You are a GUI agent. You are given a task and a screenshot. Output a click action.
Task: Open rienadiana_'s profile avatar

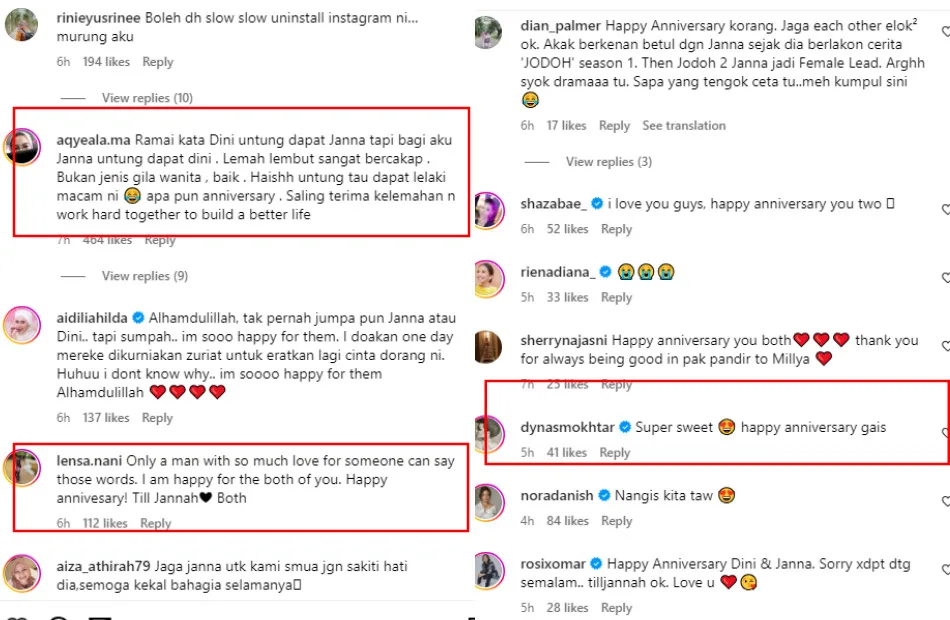[487, 278]
